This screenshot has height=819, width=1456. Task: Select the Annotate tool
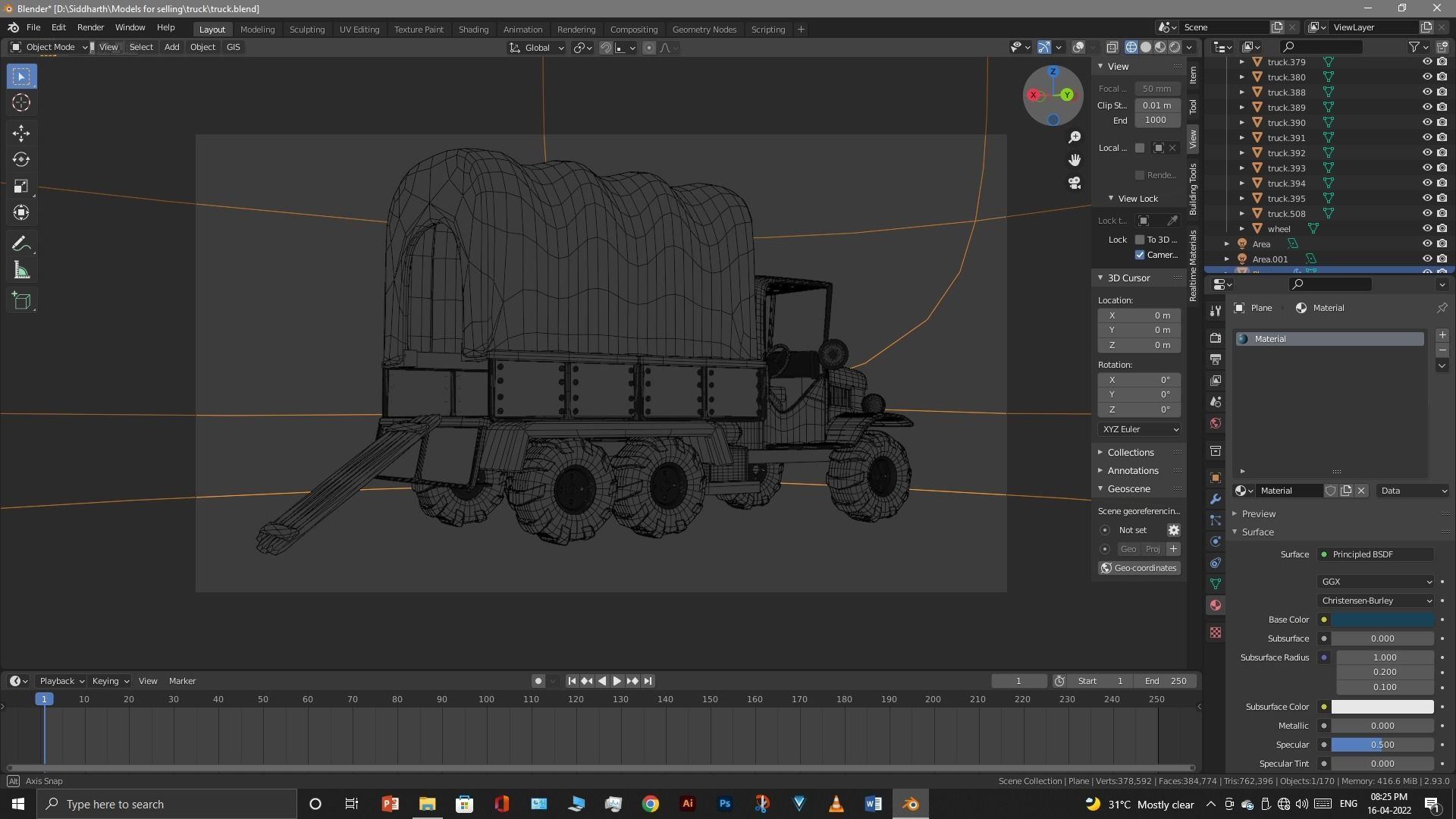(21, 244)
